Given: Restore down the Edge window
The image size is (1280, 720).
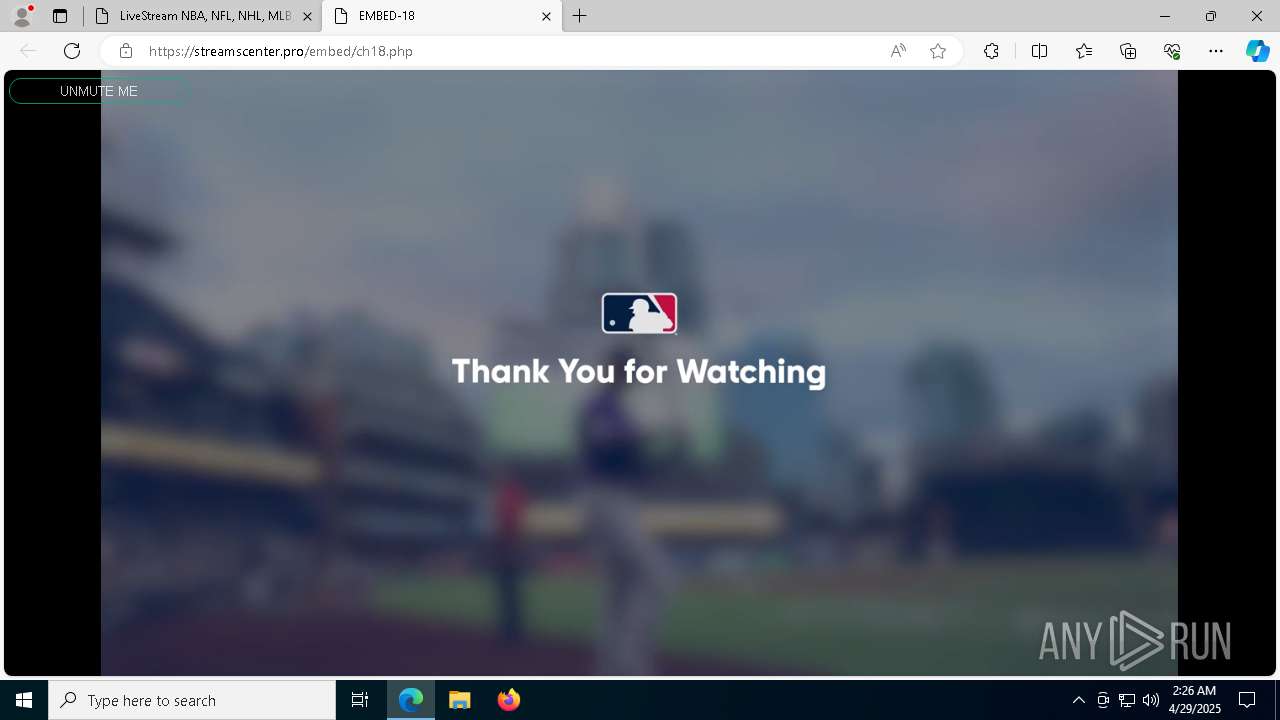Looking at the screenshot, I should point(1211,16).
